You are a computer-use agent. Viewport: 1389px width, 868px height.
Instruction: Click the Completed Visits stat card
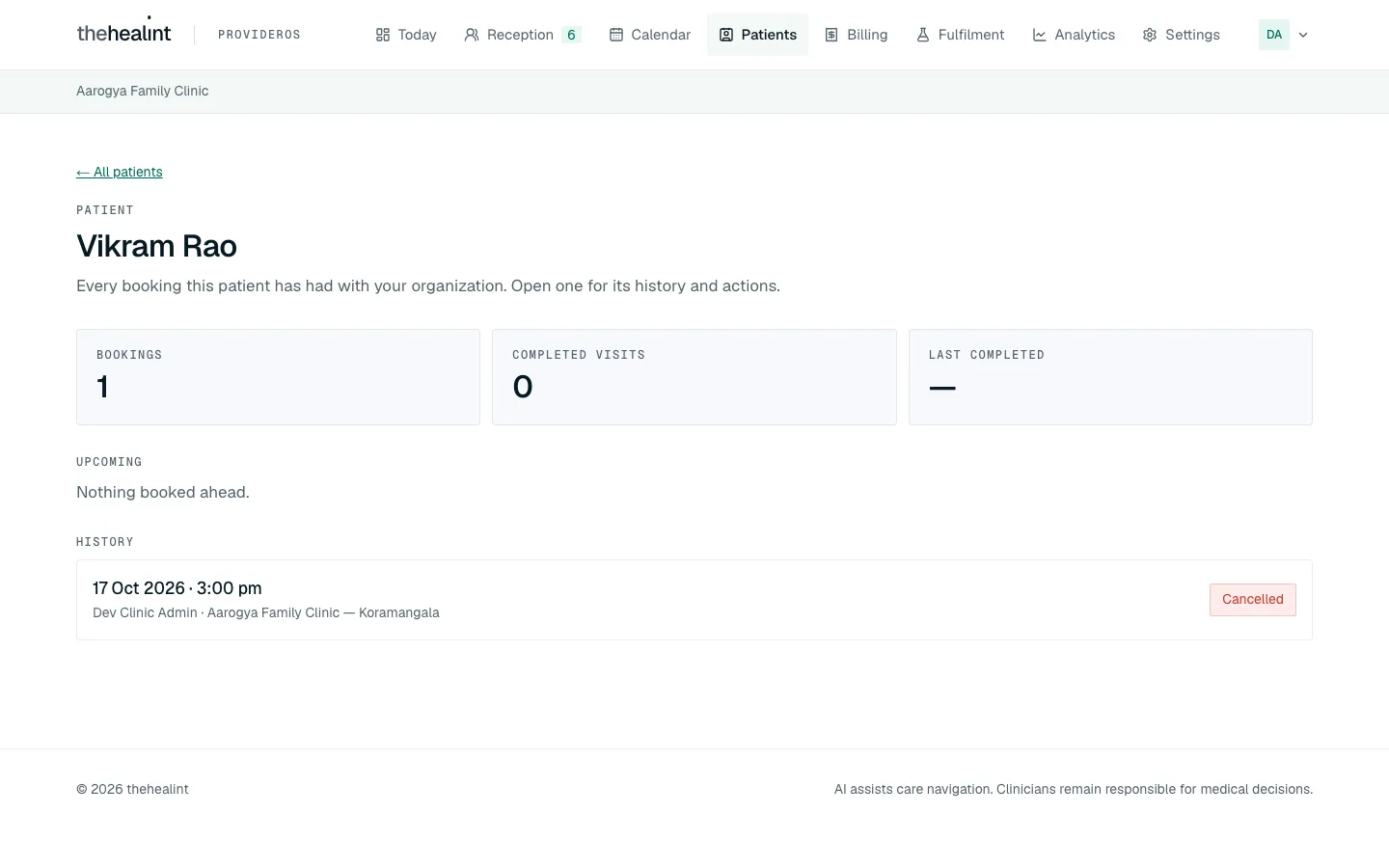click(x=694, y=377)
